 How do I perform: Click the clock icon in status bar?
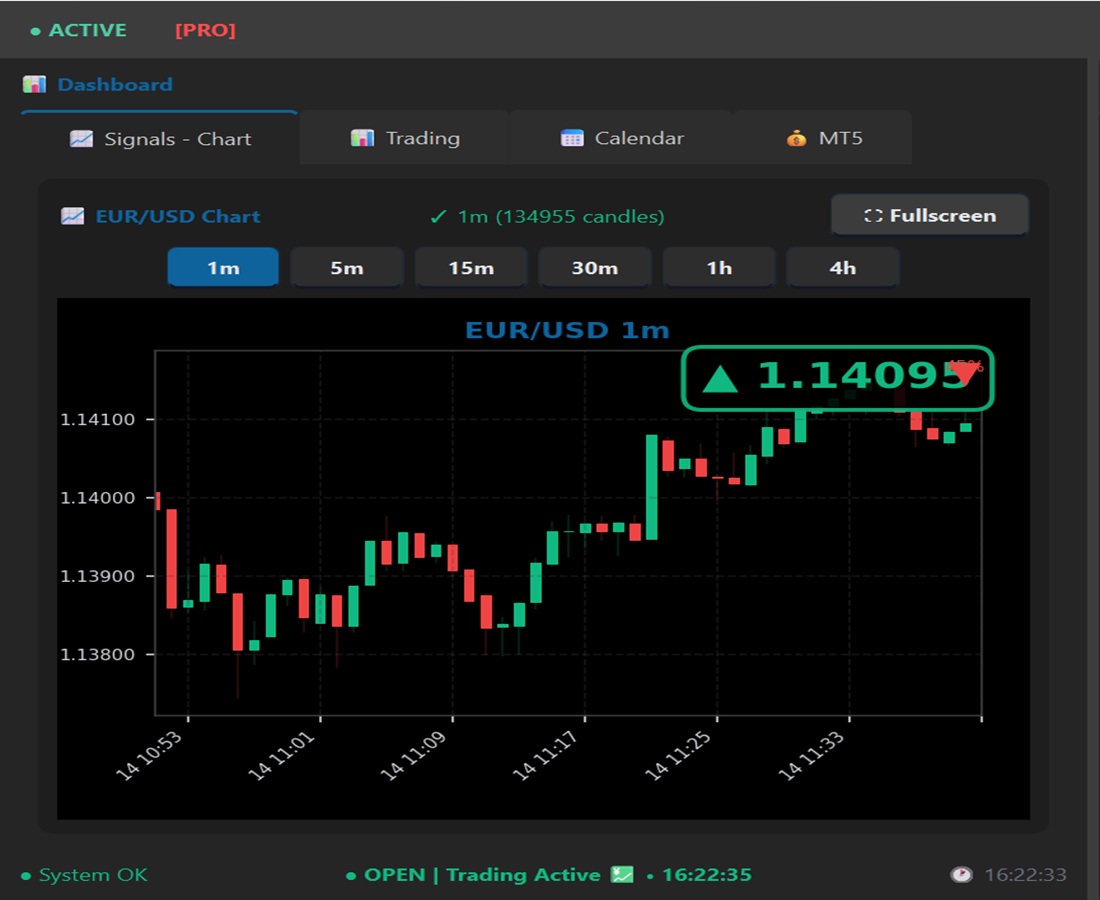point(961,875)
